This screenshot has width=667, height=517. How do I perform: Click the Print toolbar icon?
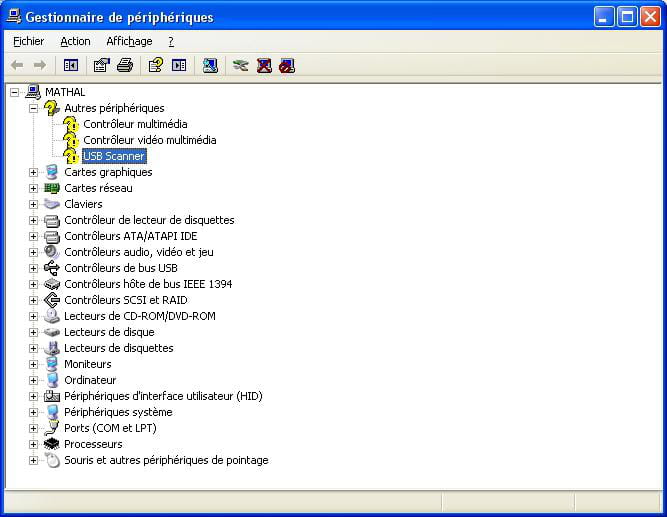(124, 66)
